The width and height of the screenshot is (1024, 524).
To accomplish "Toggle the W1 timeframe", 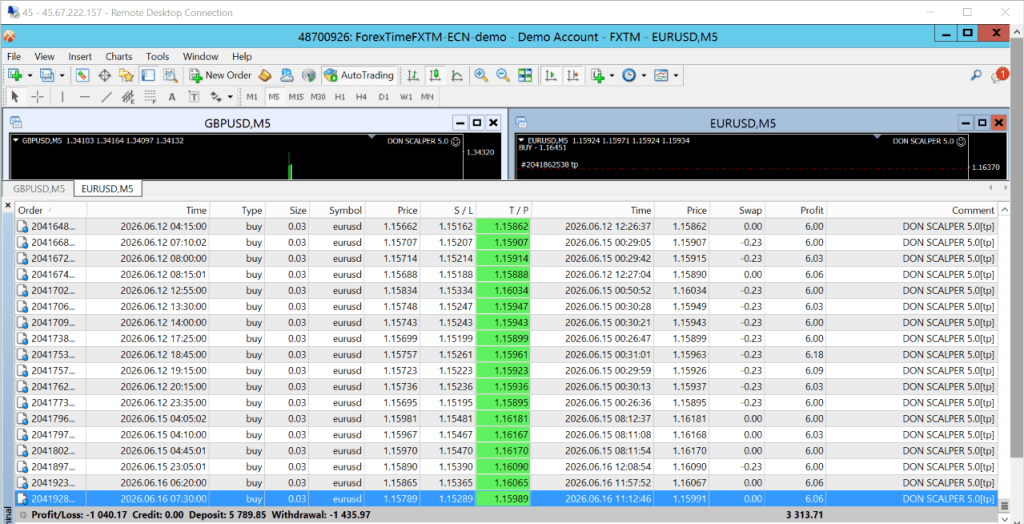I will [x=406, y=97].
